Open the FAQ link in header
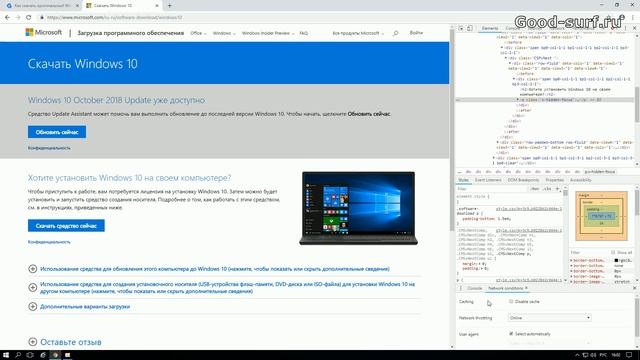640x360 pixels. (x=303, y=33)
